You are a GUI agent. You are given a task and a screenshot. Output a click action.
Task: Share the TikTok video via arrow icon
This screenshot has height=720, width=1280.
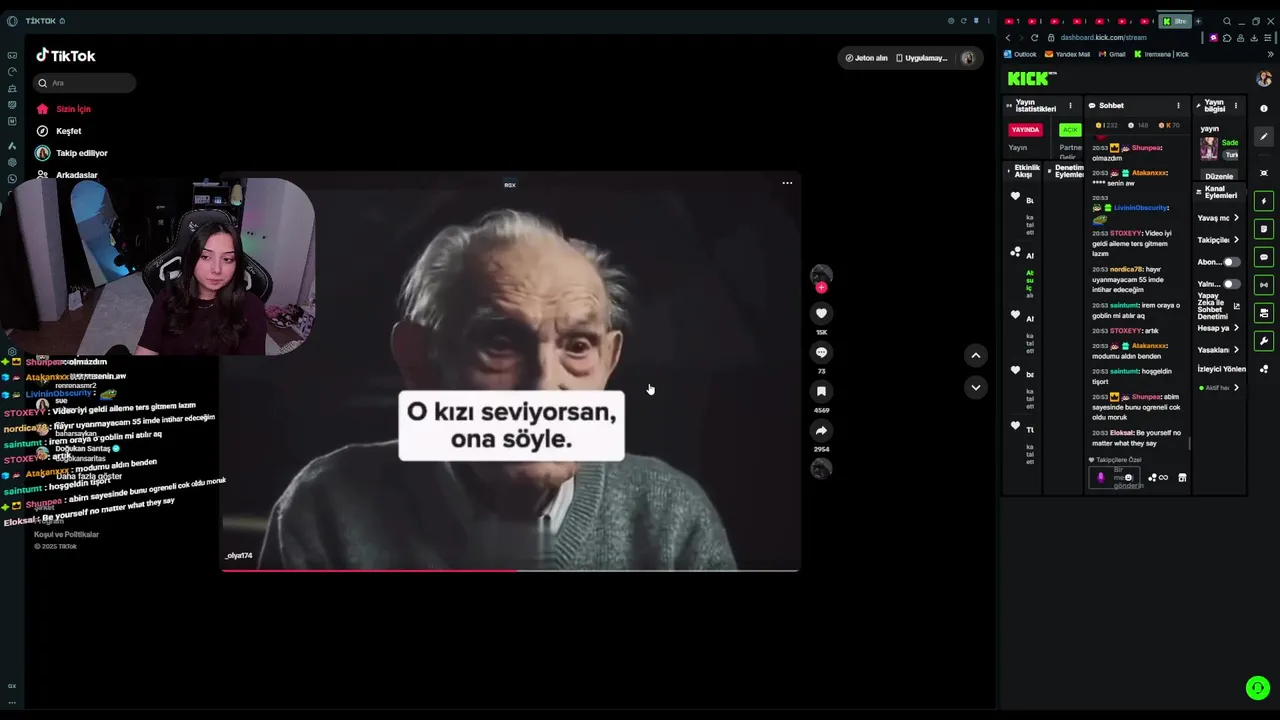tap(821, 430)
